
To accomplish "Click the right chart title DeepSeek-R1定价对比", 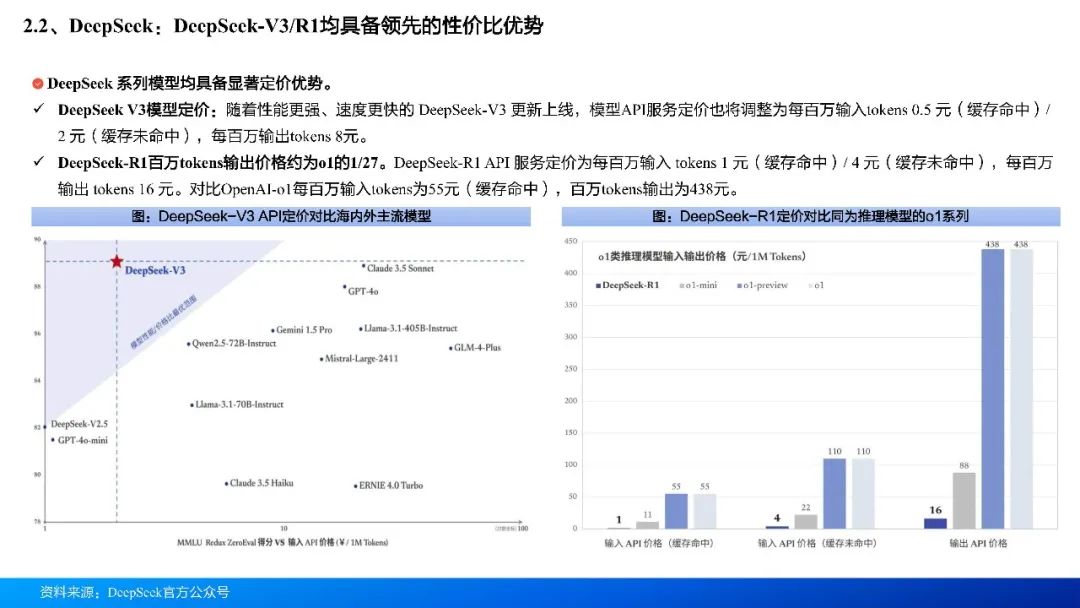I will click(x=811, y=216).
